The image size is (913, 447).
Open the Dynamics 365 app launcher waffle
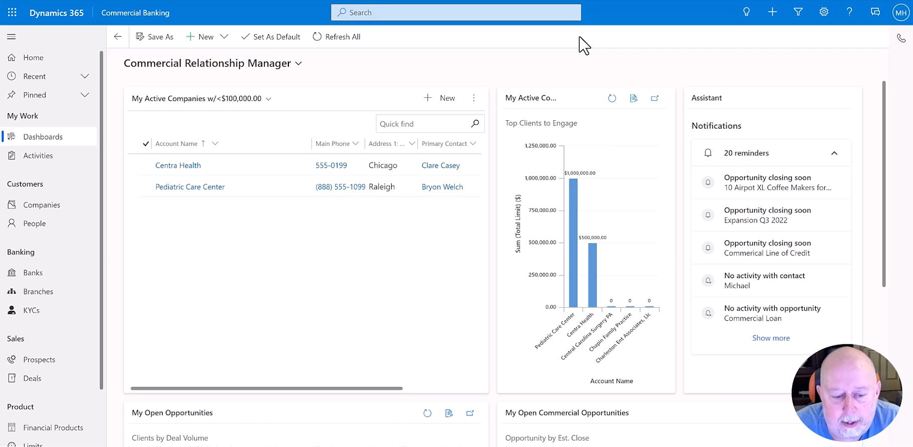pyautogui.click(x=12, y=12)
